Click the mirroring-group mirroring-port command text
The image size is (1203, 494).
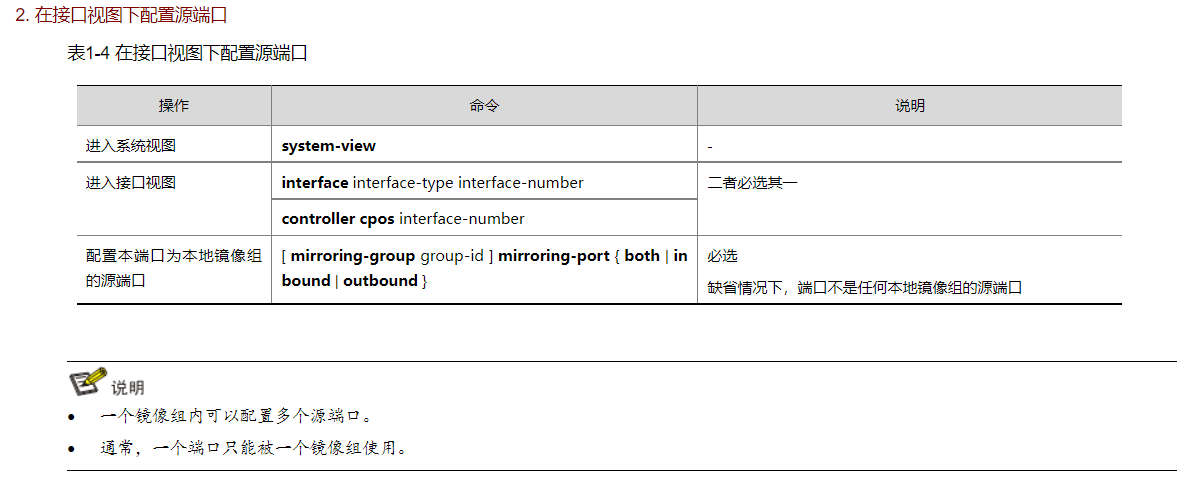pyautogui.click(x=484, y=268)
